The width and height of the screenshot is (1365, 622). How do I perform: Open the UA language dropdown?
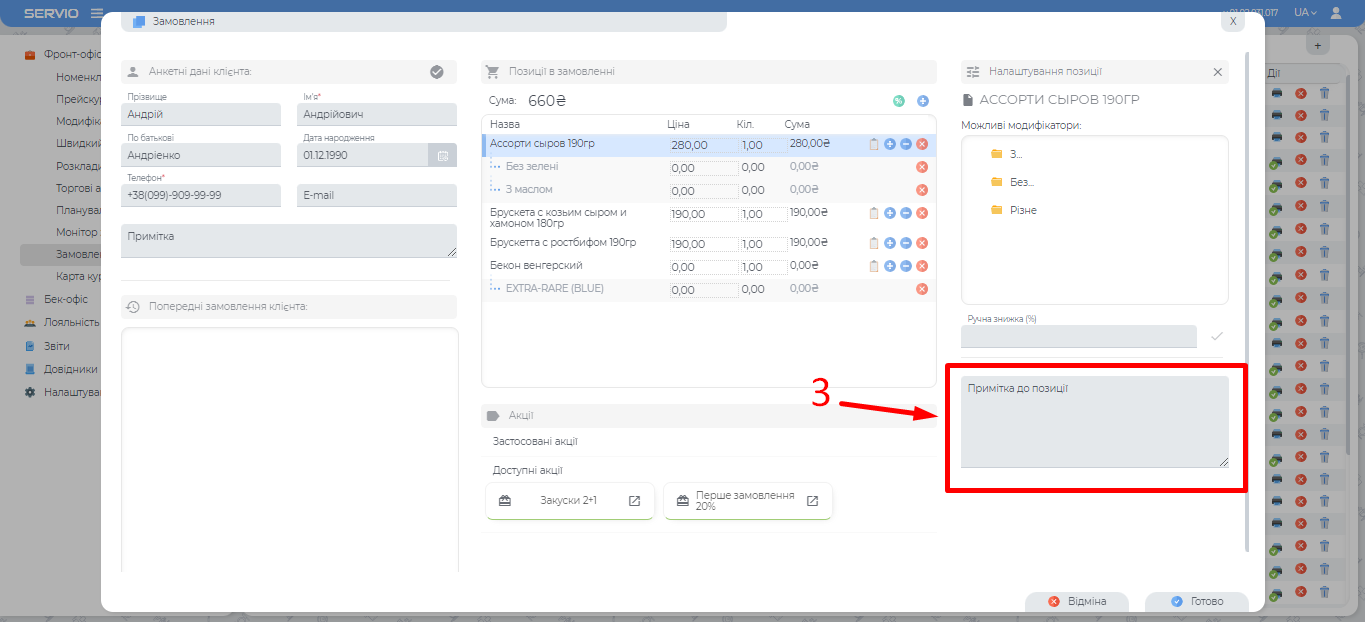click(x=1305, y=12)
